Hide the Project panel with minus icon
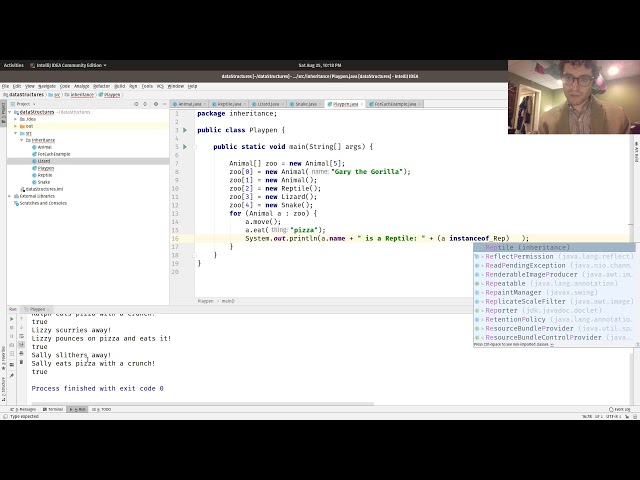This screenshot has height=480, width=640. point(164,104)
